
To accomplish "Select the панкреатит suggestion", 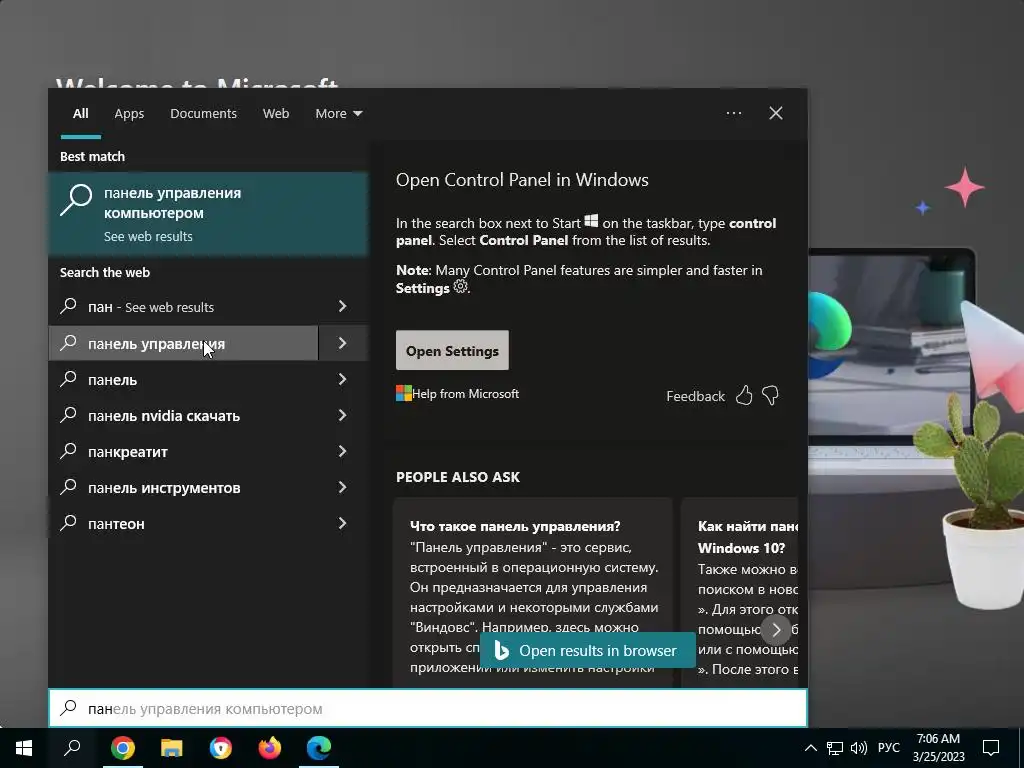I will [184, 451].
